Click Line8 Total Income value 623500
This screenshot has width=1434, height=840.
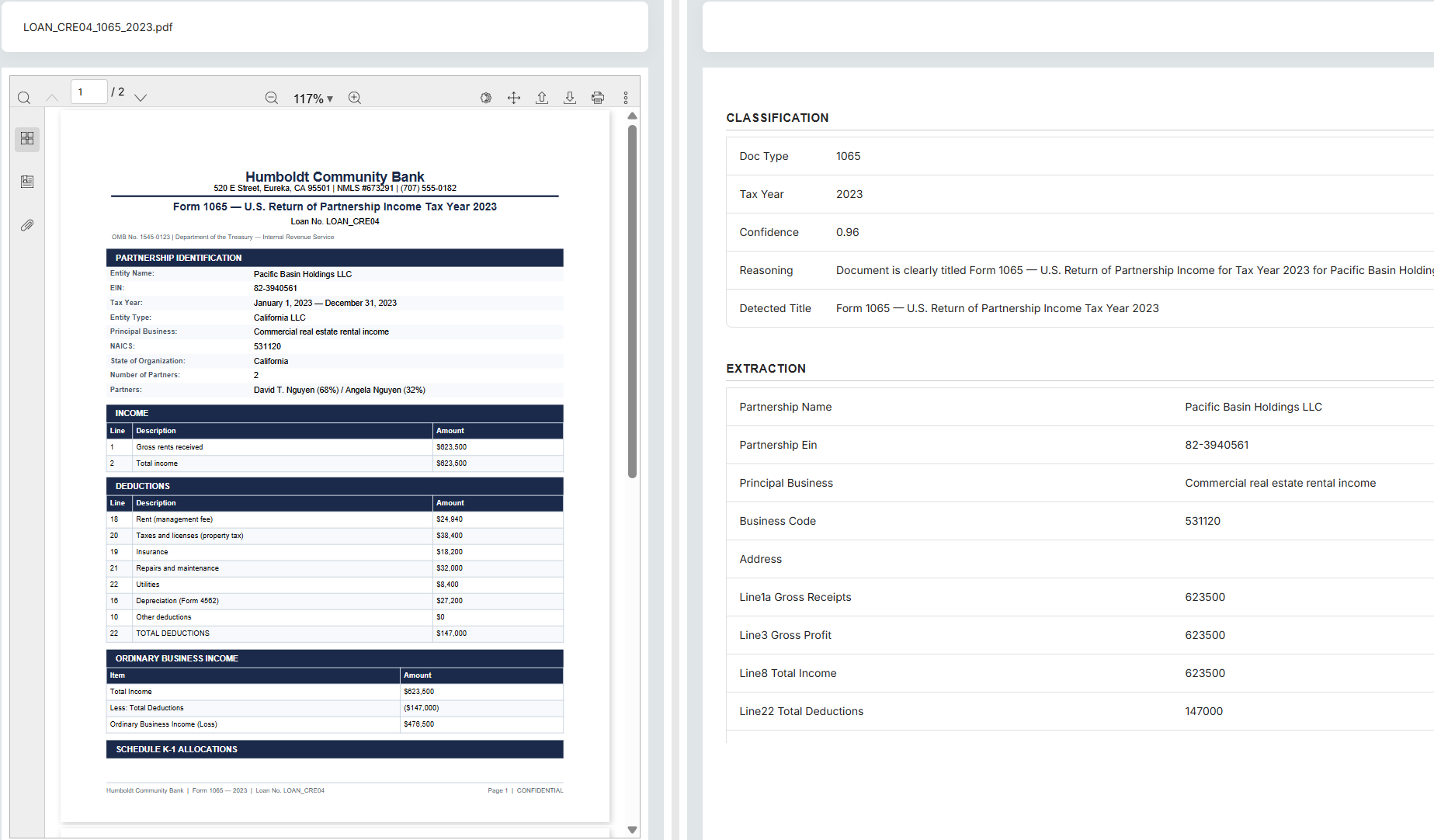tap(1205, 673)
